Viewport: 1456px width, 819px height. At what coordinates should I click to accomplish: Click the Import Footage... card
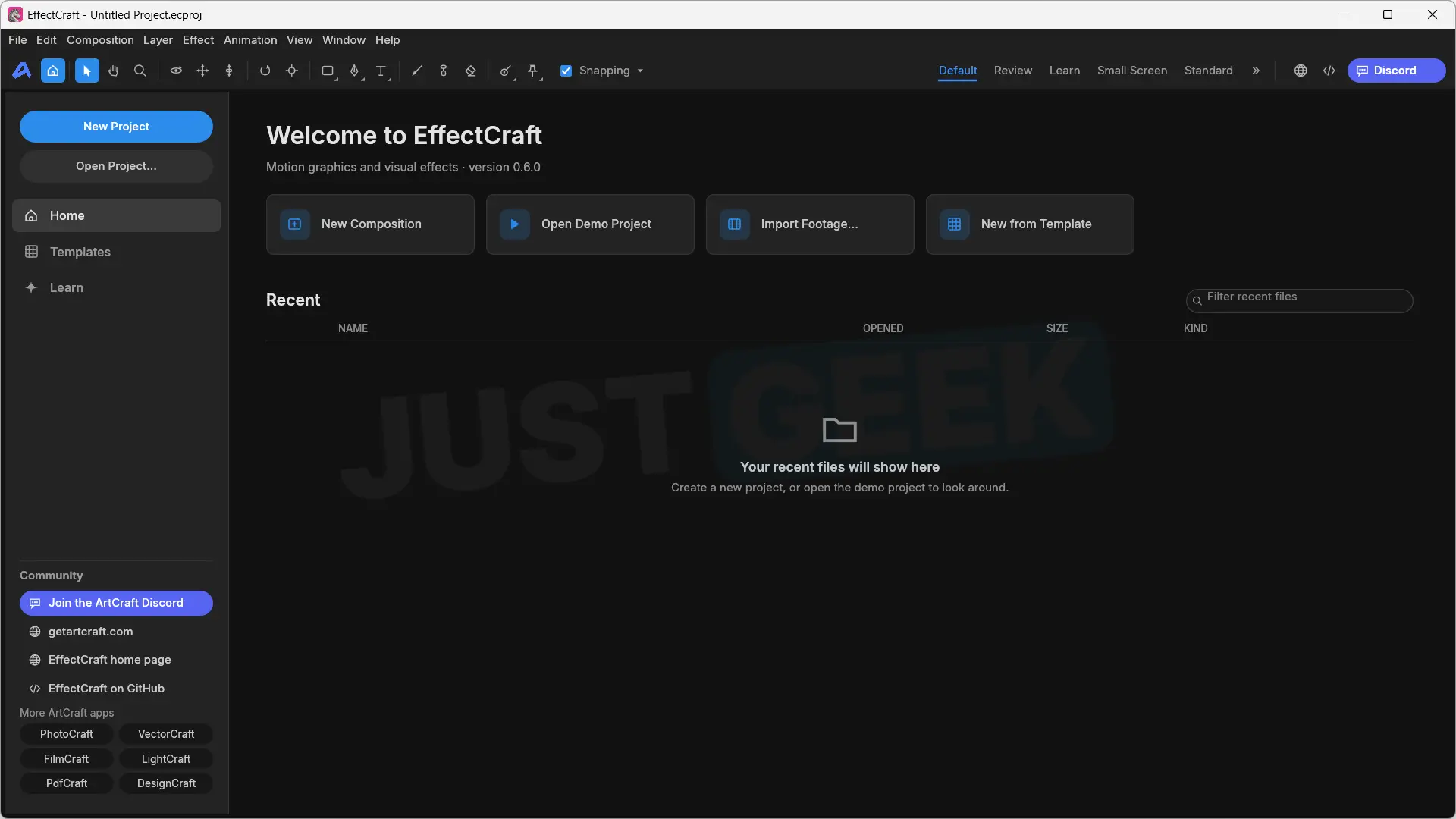[x=810, y=224]
